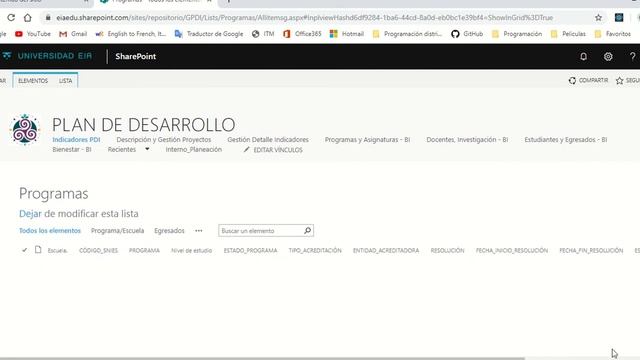The height and width of the screenshot is (360, 640).
Task: Go to the browser home page icon
Action: tap(27, 18)
